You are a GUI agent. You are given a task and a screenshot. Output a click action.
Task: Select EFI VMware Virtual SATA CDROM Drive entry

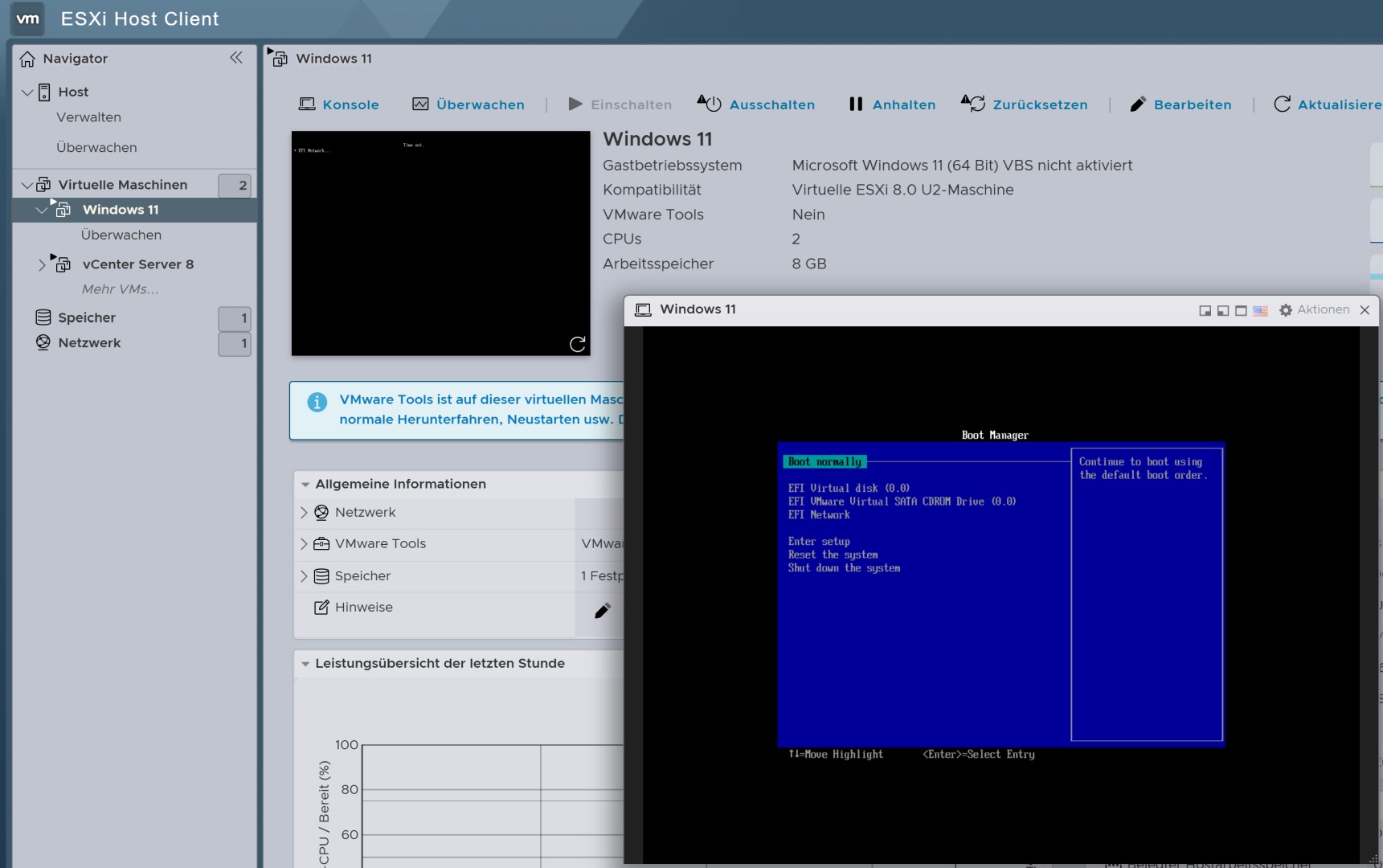[902, 502]
